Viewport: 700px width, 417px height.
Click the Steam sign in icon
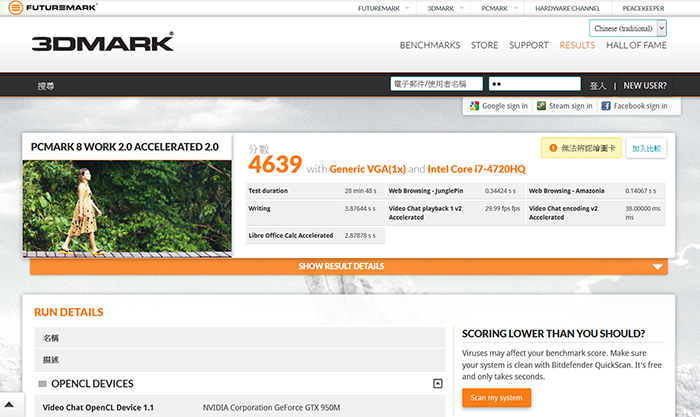click(x=541, y=106)
